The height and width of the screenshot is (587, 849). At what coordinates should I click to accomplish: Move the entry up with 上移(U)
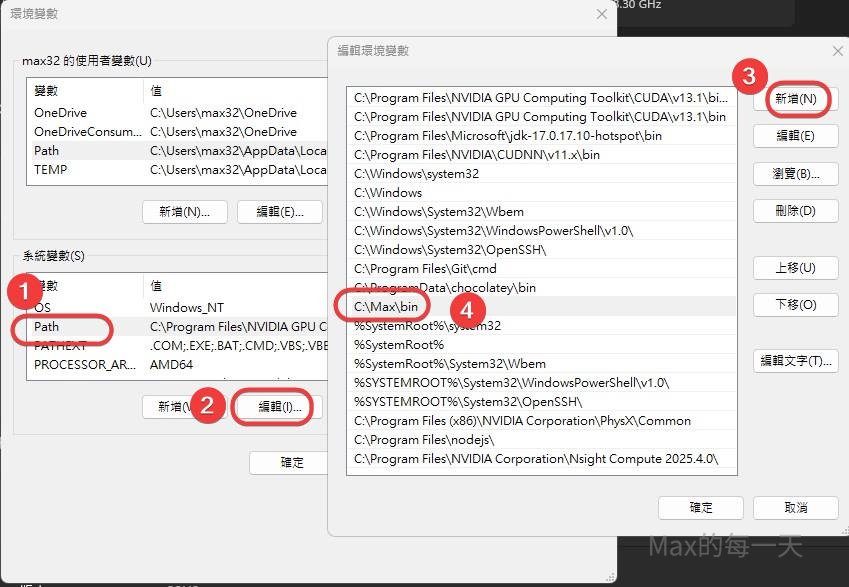(795, 268)
